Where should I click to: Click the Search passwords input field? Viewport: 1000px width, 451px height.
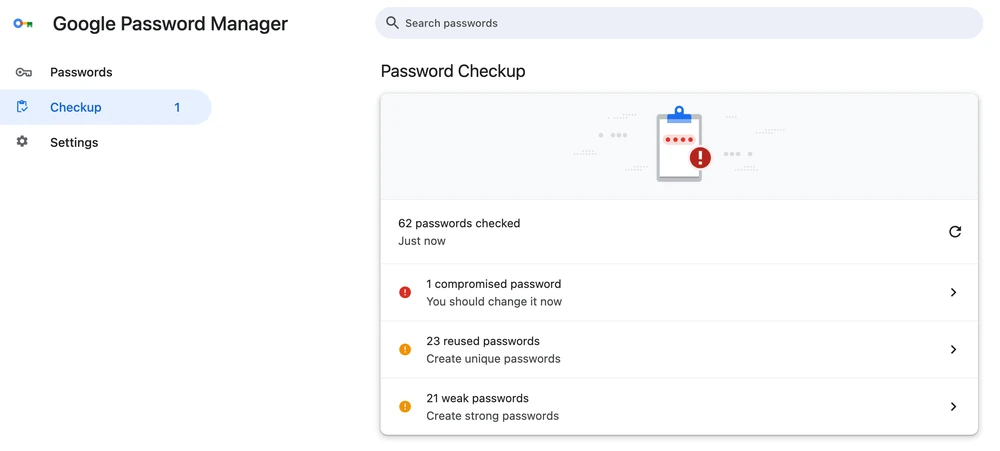coord(680,23)
